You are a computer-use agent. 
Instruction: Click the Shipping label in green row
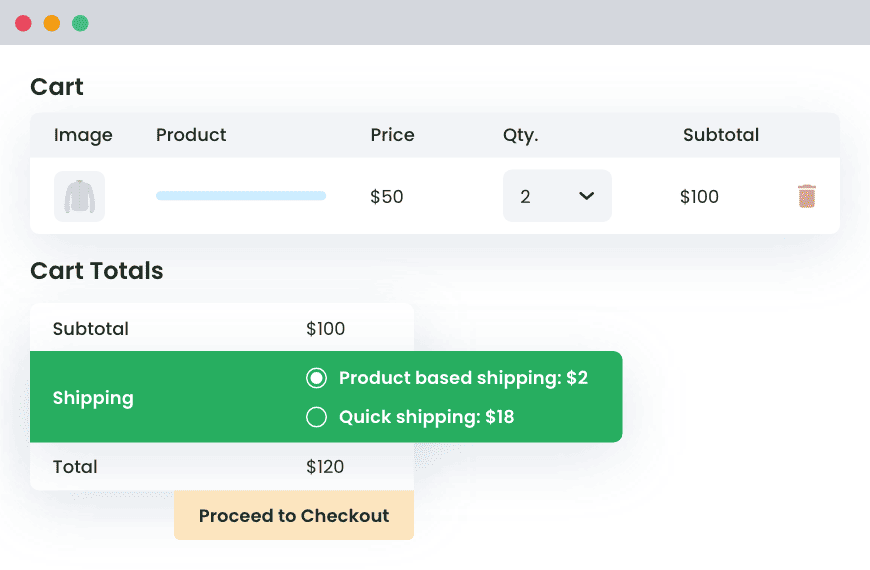(x=93, y=398)
